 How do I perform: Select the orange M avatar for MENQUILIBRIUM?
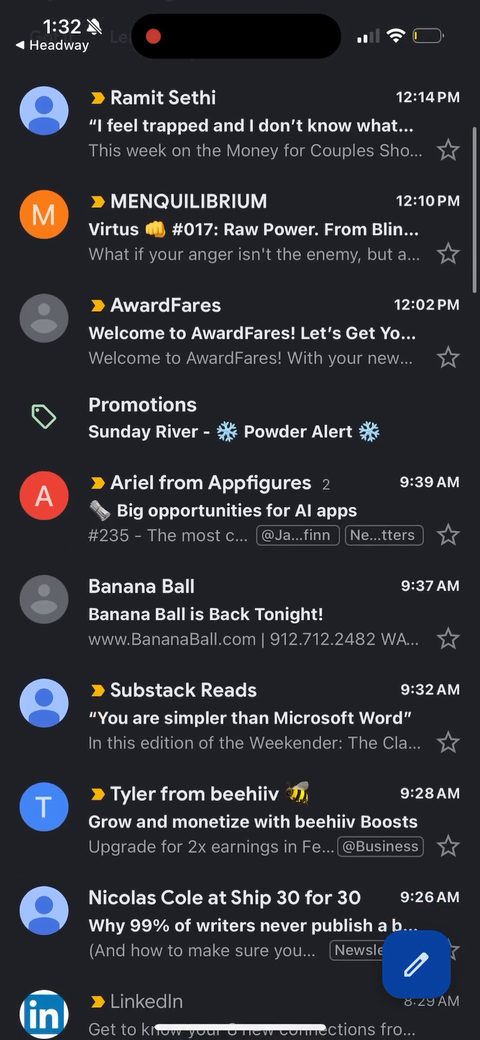click(44, 214)
